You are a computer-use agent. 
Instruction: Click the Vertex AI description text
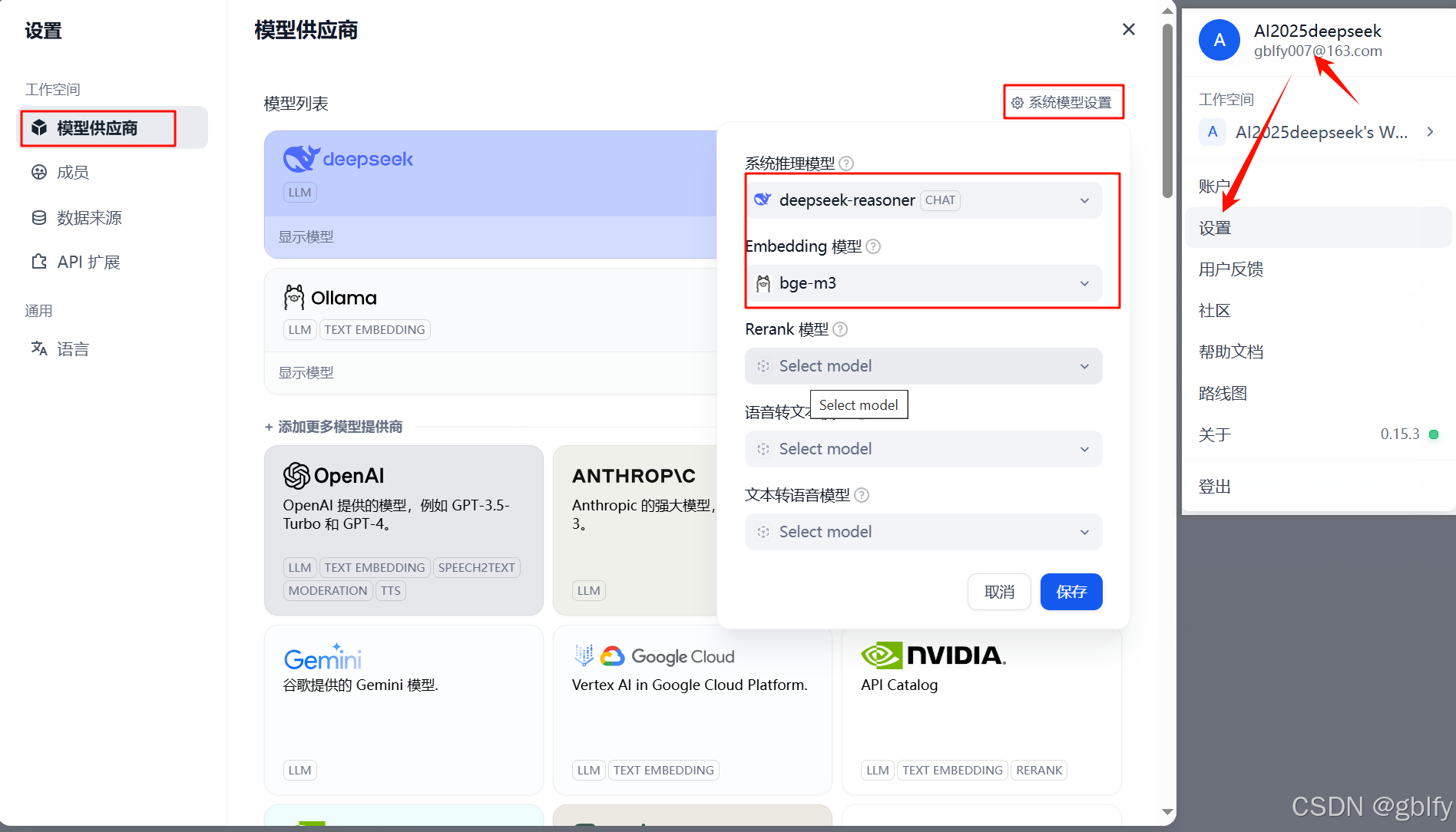coord(690,685)
